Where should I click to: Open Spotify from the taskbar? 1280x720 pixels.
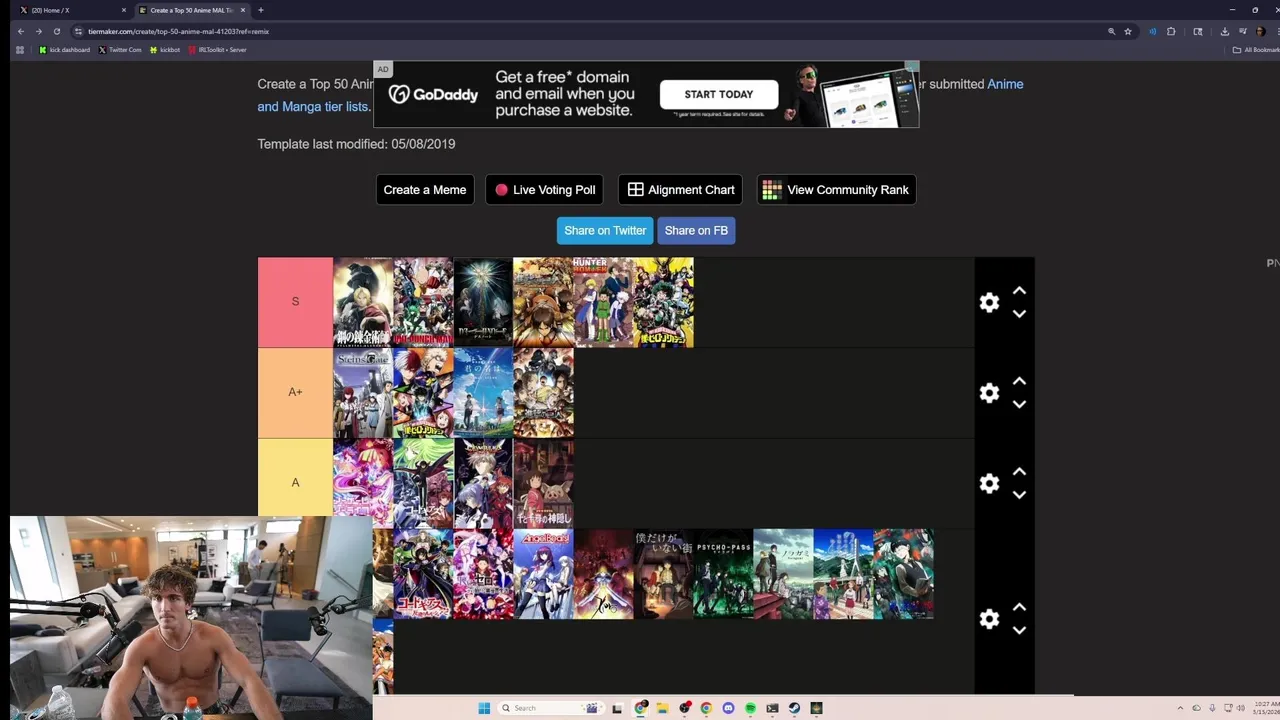click(750, 708)
